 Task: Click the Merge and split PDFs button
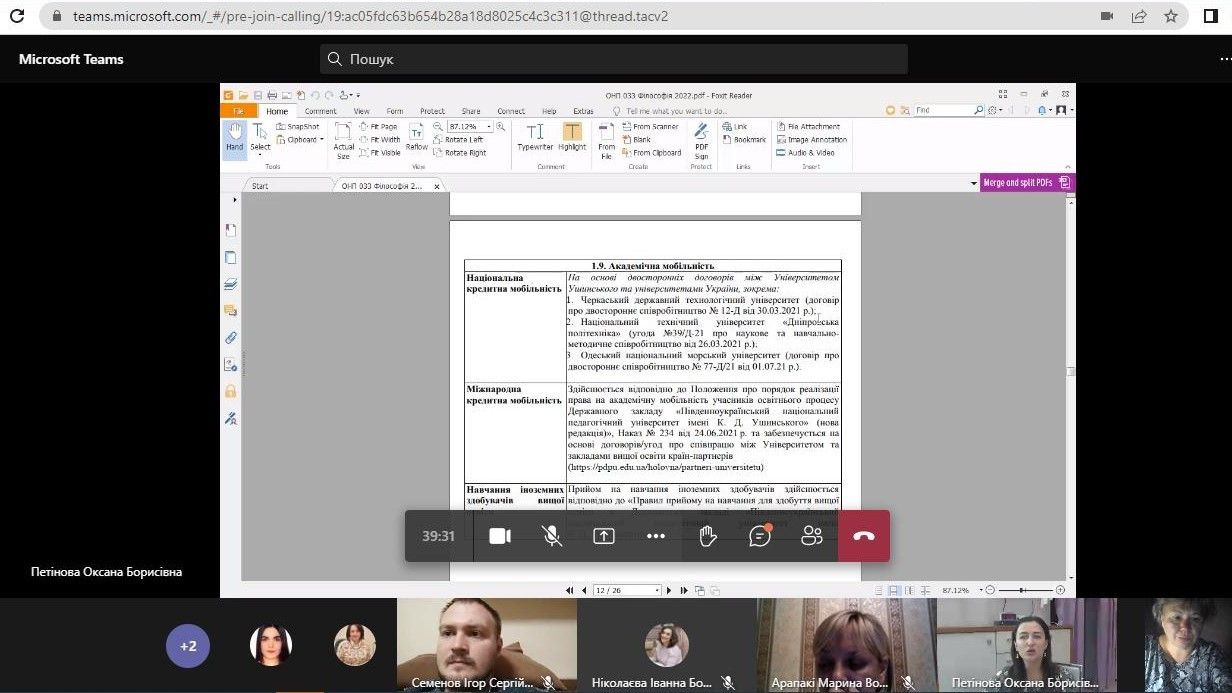coord(1026,183)
